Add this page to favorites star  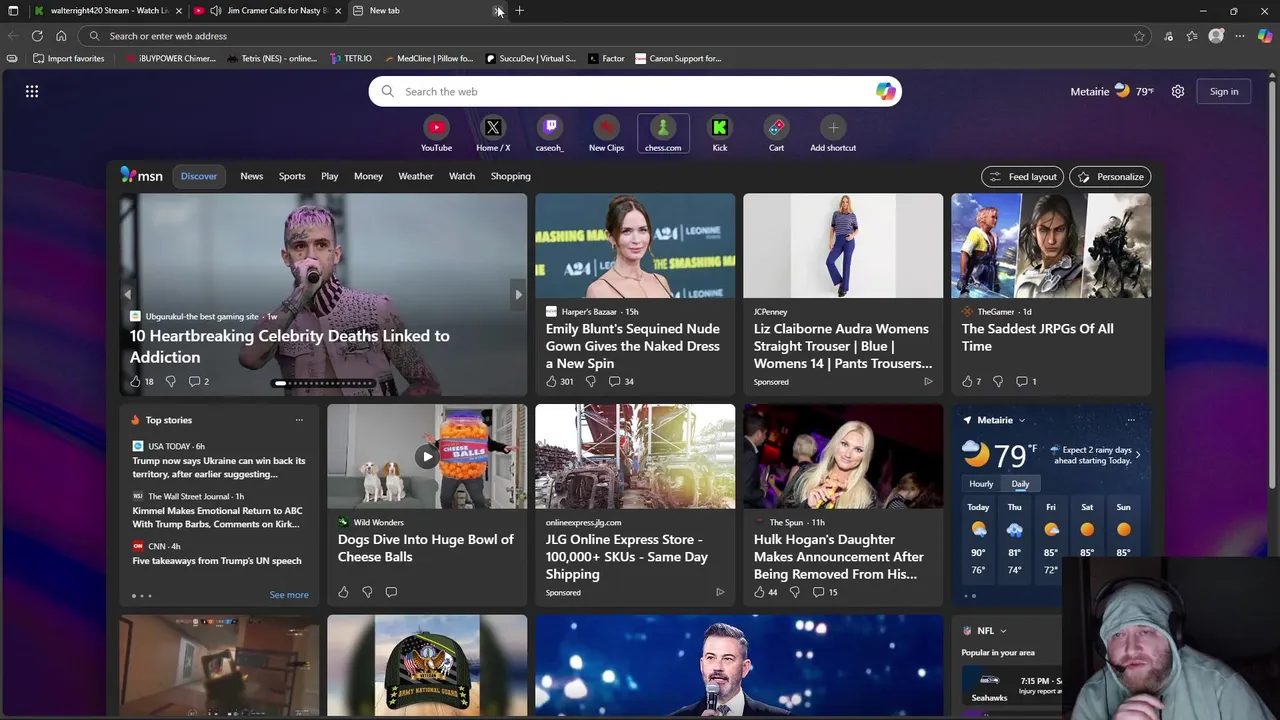pyautogui.click(x=1139, y=36)
